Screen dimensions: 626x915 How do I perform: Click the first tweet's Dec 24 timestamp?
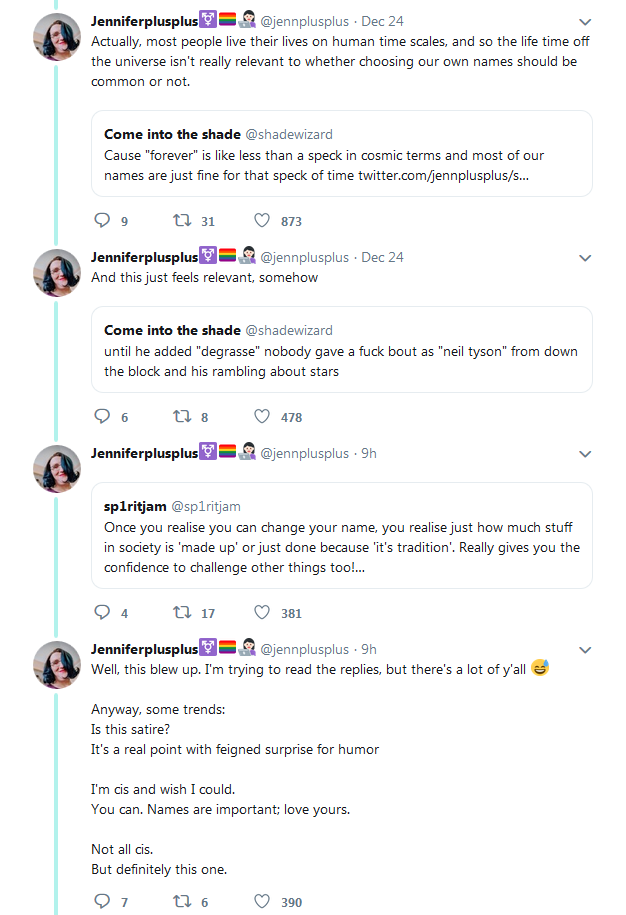pos(382,21)
